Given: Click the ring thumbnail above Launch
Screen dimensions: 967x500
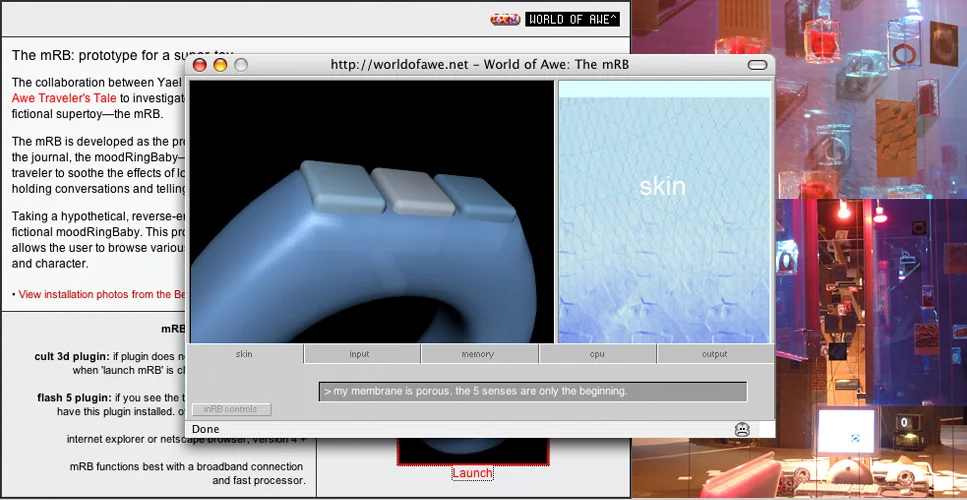Looking at the screenshot, I should [x=473, y=451].
